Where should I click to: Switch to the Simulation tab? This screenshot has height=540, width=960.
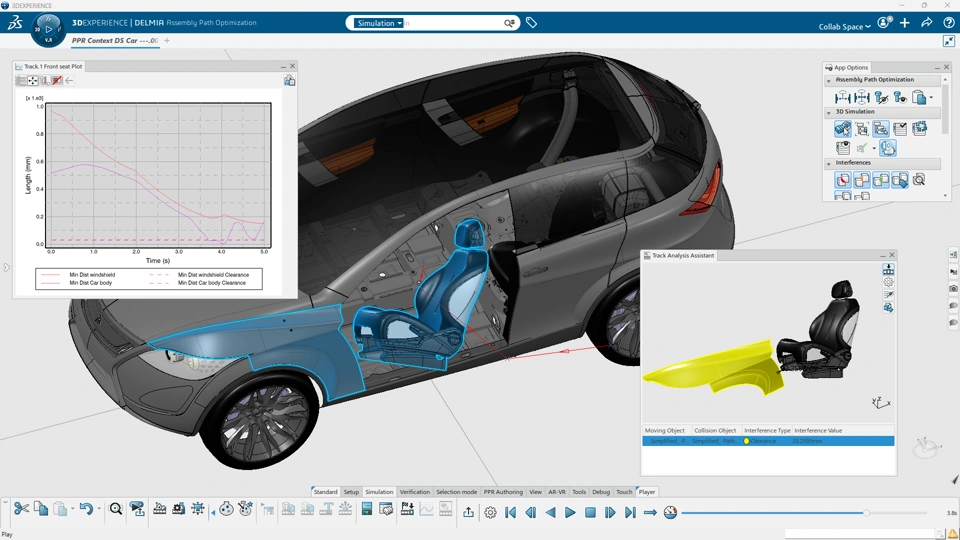(380, 492)
